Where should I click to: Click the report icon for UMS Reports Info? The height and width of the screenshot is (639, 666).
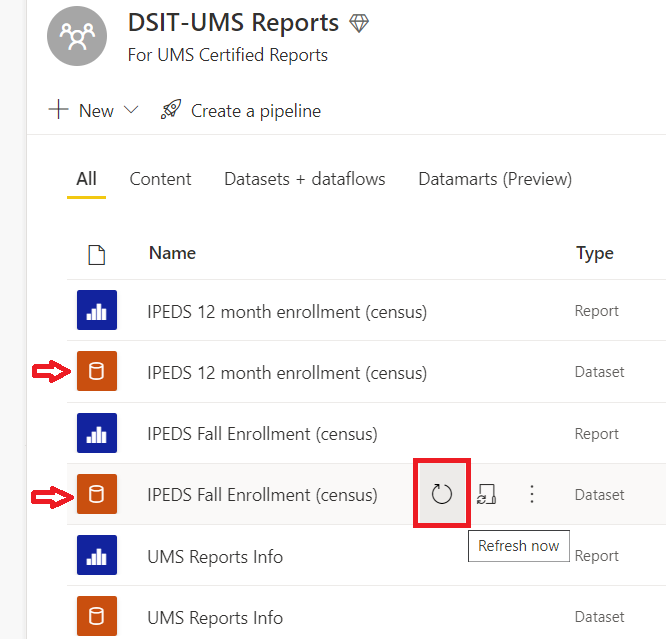click(x=97, y=555)
